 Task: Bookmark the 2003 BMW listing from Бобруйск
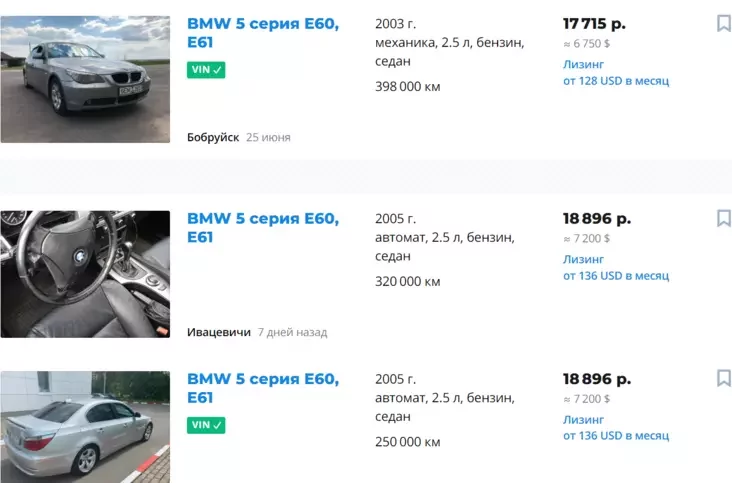click(x=724, y=23)
